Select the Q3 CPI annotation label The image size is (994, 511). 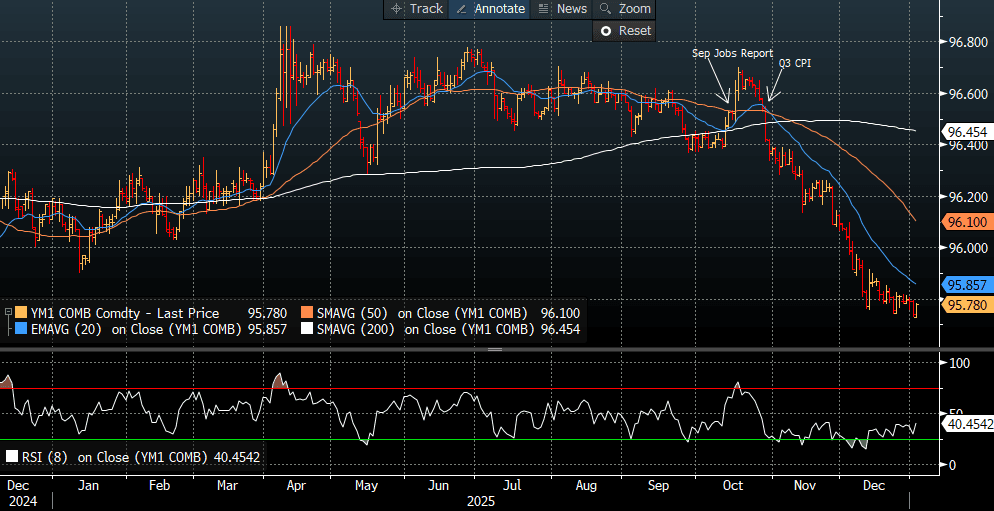[793, 63]
